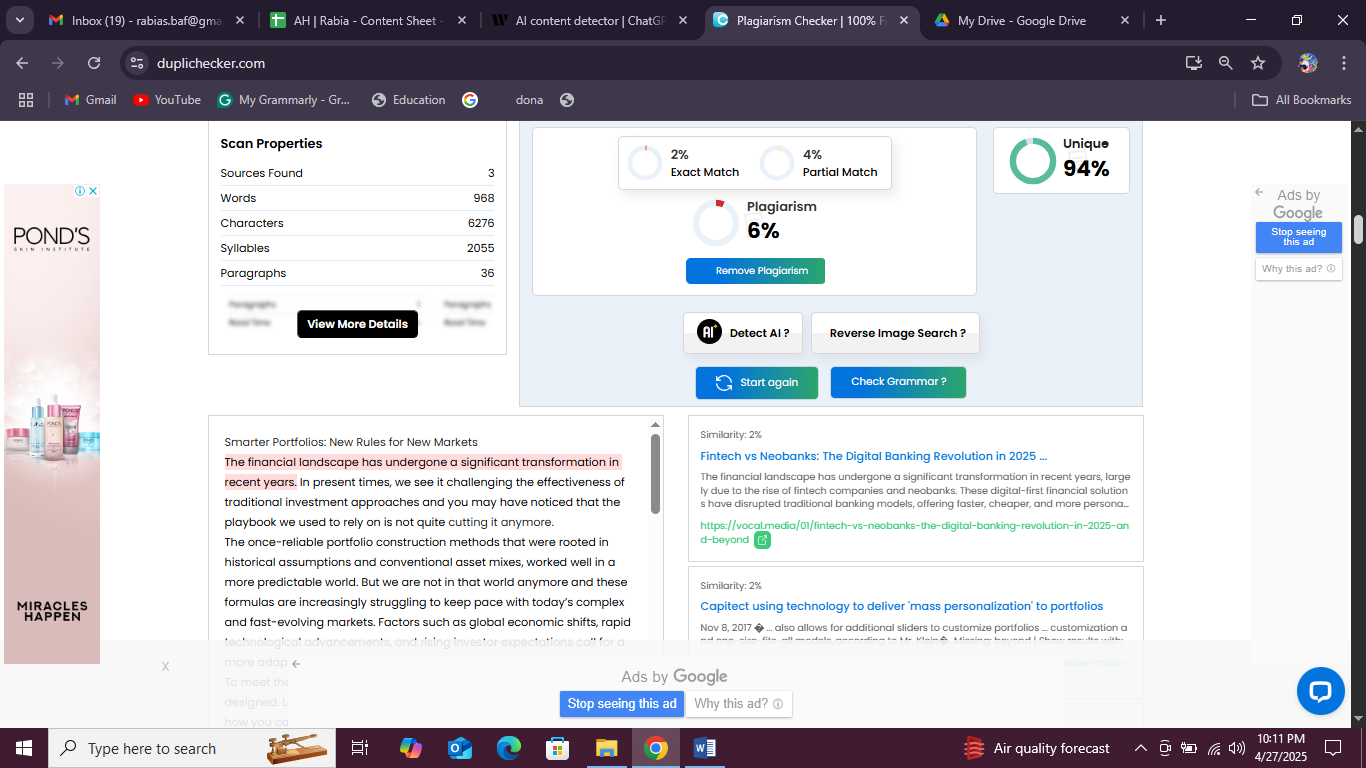Open Capitect mass personalization result

(x=901, y=606)
